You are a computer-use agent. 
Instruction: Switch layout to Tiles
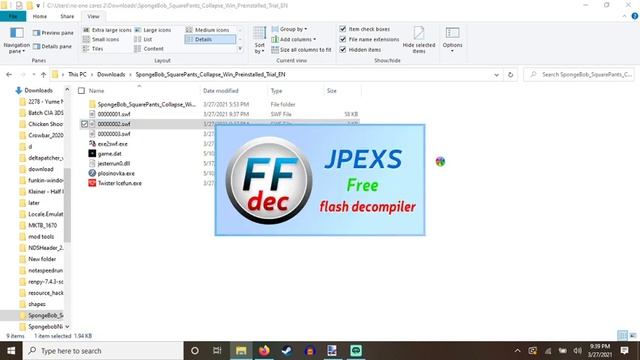pos(93,49)
